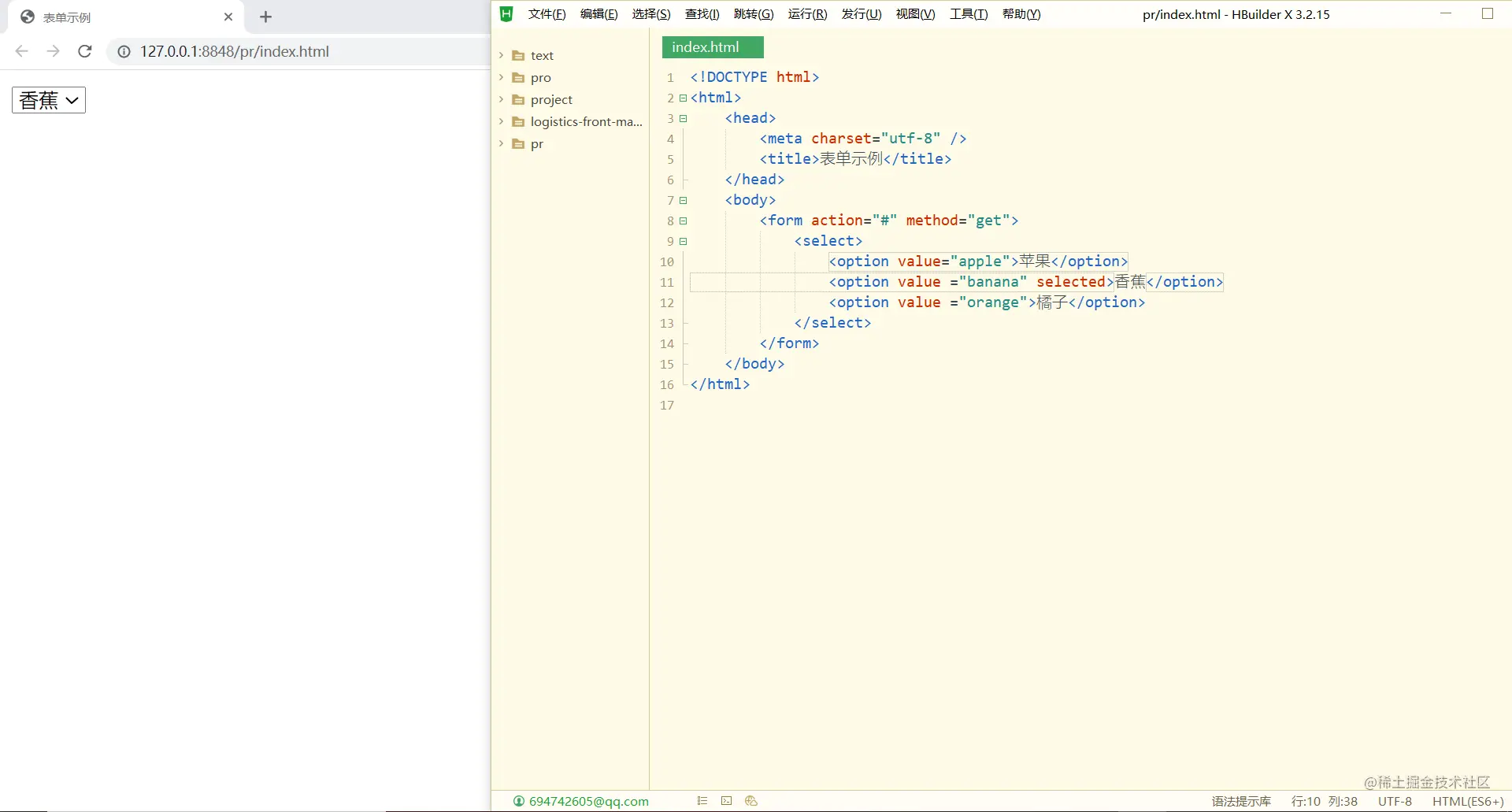Open the terminal icon in status bar

point(726,801)
